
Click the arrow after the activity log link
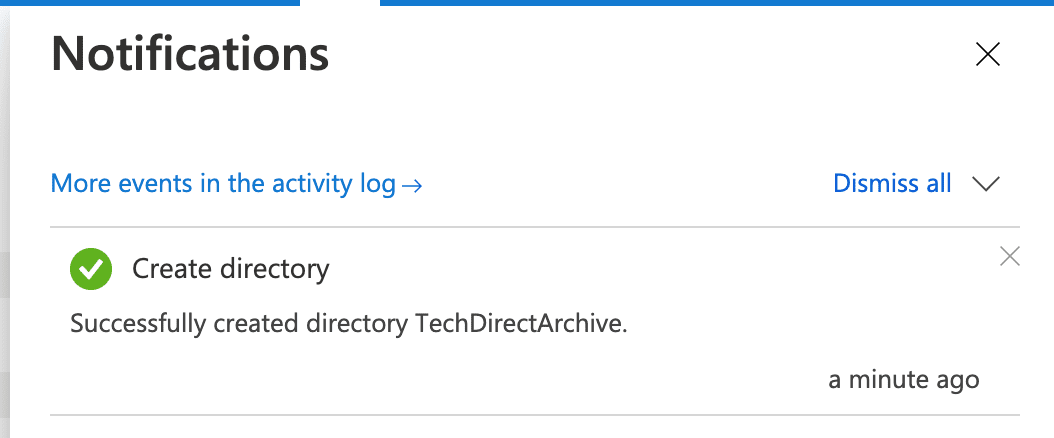412,185
